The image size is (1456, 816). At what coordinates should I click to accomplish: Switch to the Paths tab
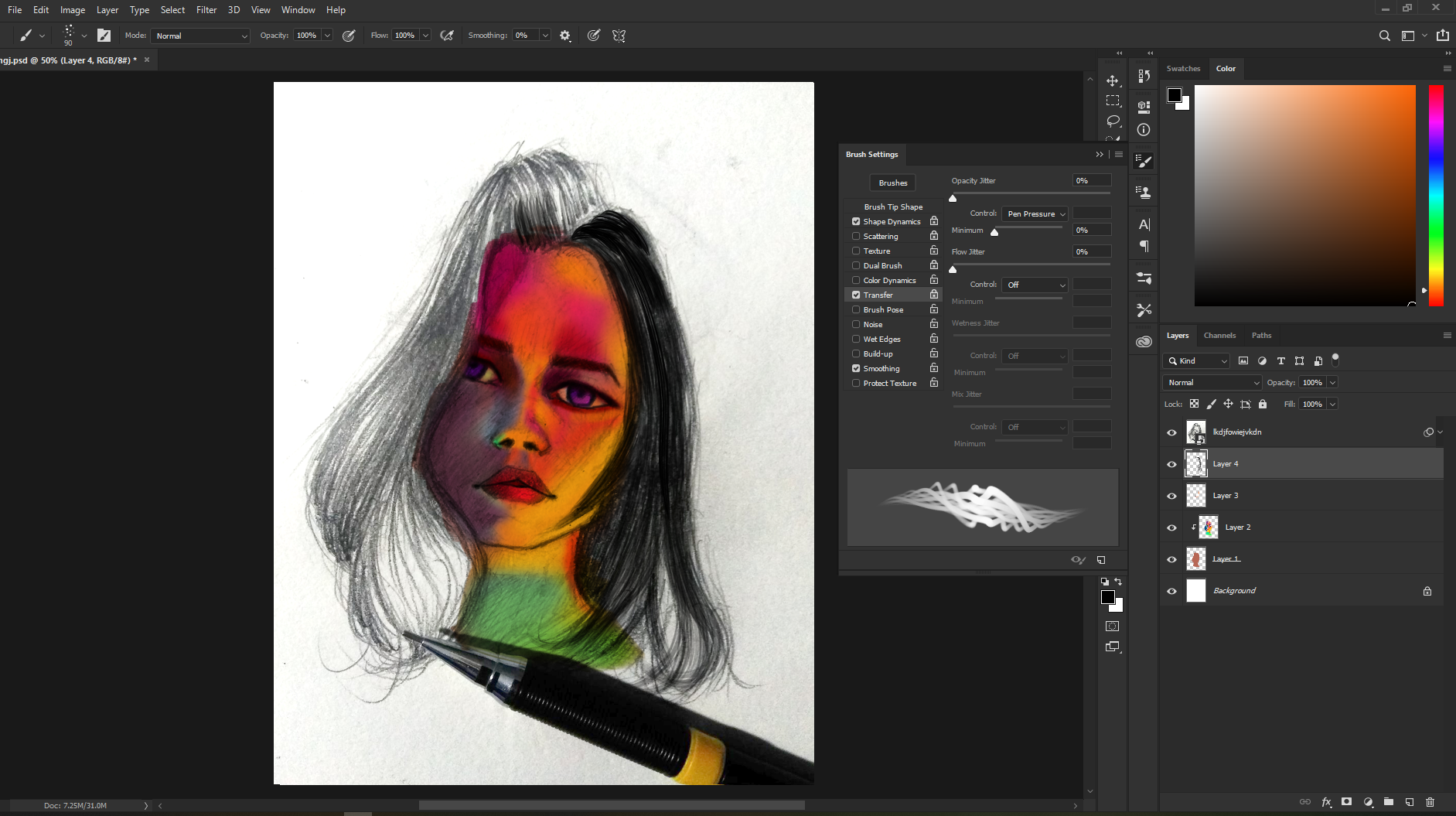pos(1261,335)
